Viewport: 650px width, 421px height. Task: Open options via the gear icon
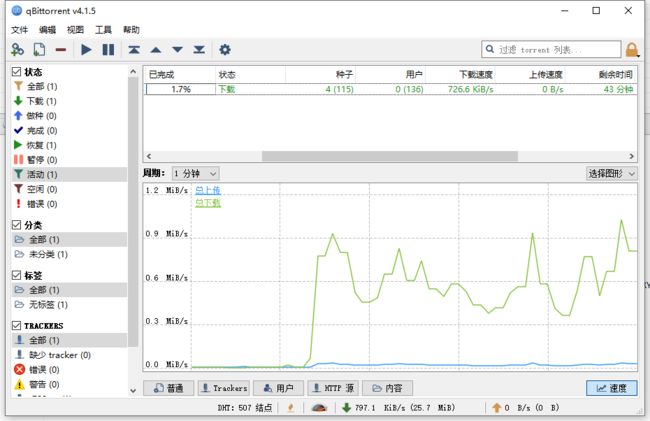tap(225, 50)
